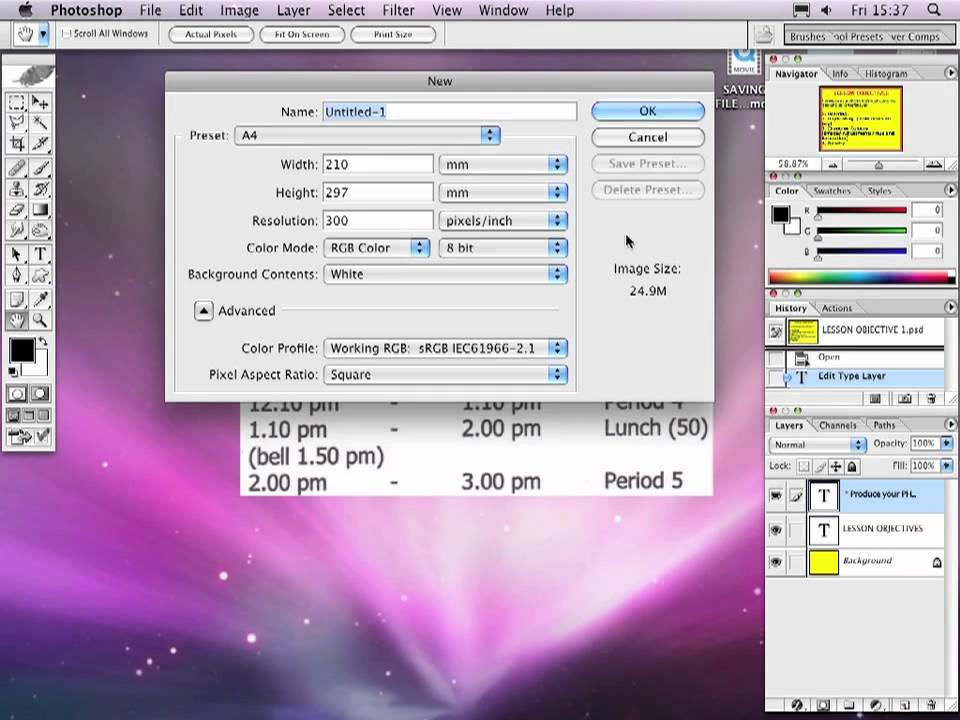960x720 pixels.
Task: Select the Notes tool
Action: [x=17, y=299]
